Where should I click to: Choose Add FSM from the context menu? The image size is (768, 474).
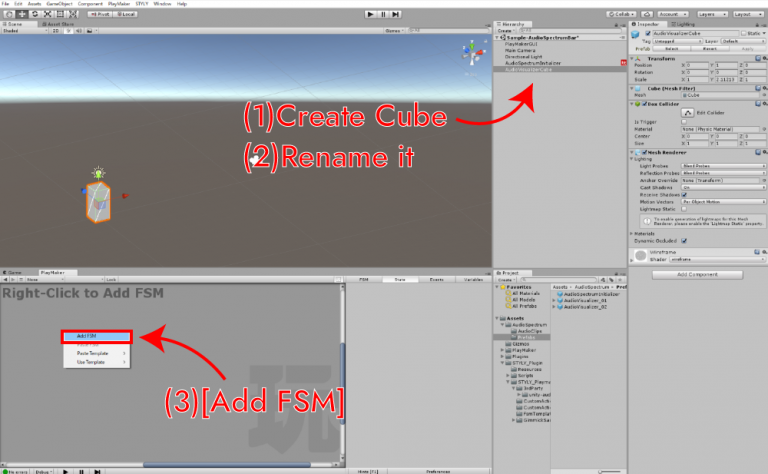(x=96, y=336)
